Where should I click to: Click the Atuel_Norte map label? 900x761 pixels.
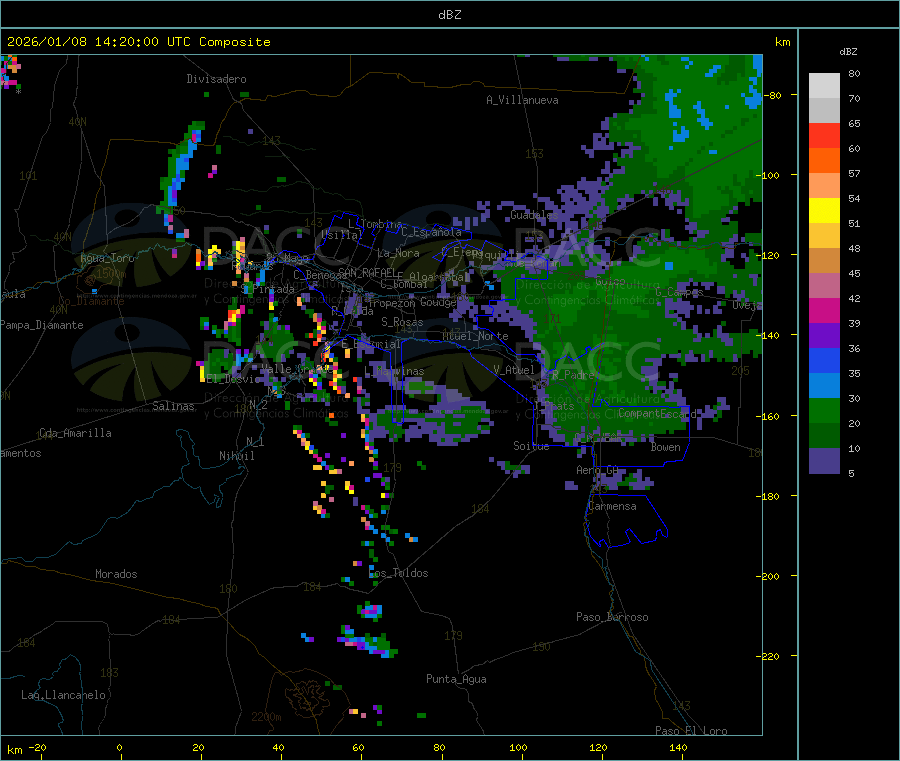pos(475,336)
